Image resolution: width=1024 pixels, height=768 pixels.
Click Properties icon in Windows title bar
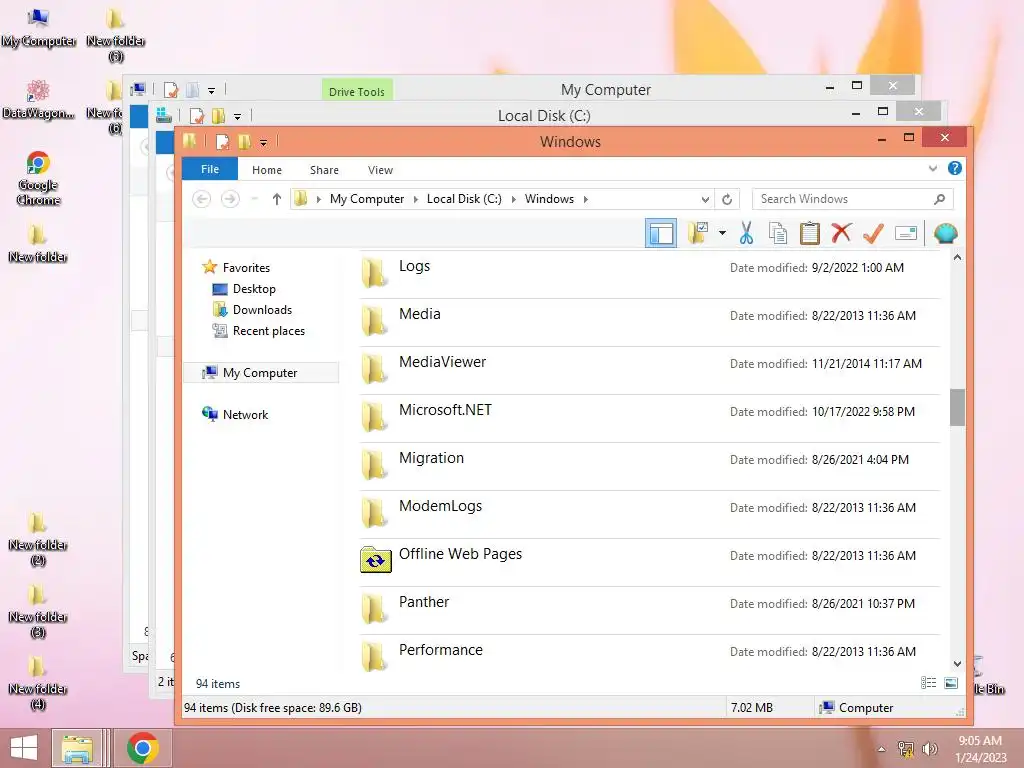(223, 142)
